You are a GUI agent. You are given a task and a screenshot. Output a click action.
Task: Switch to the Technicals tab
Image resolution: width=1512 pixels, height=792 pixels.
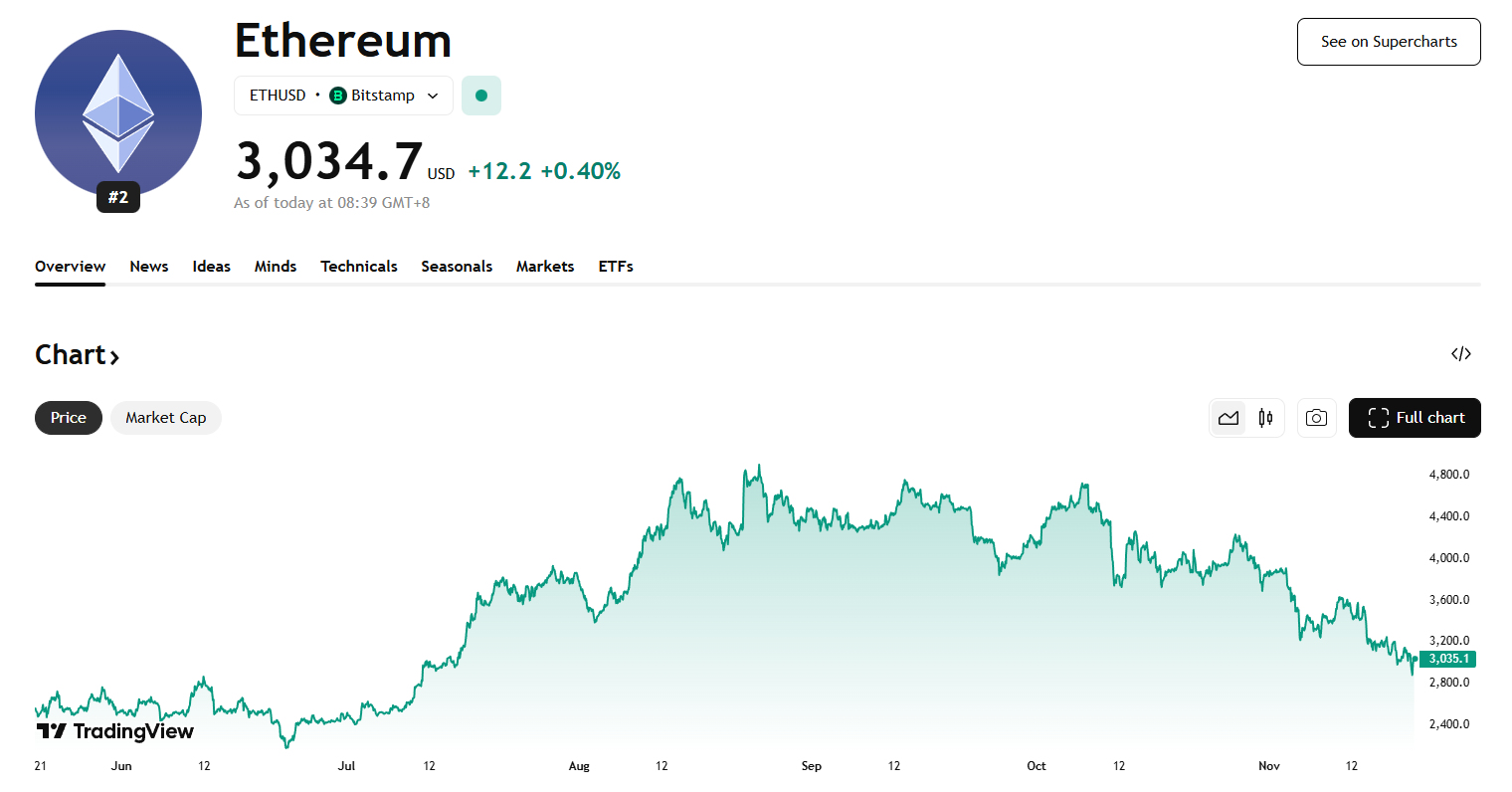[x=358, y=266]
